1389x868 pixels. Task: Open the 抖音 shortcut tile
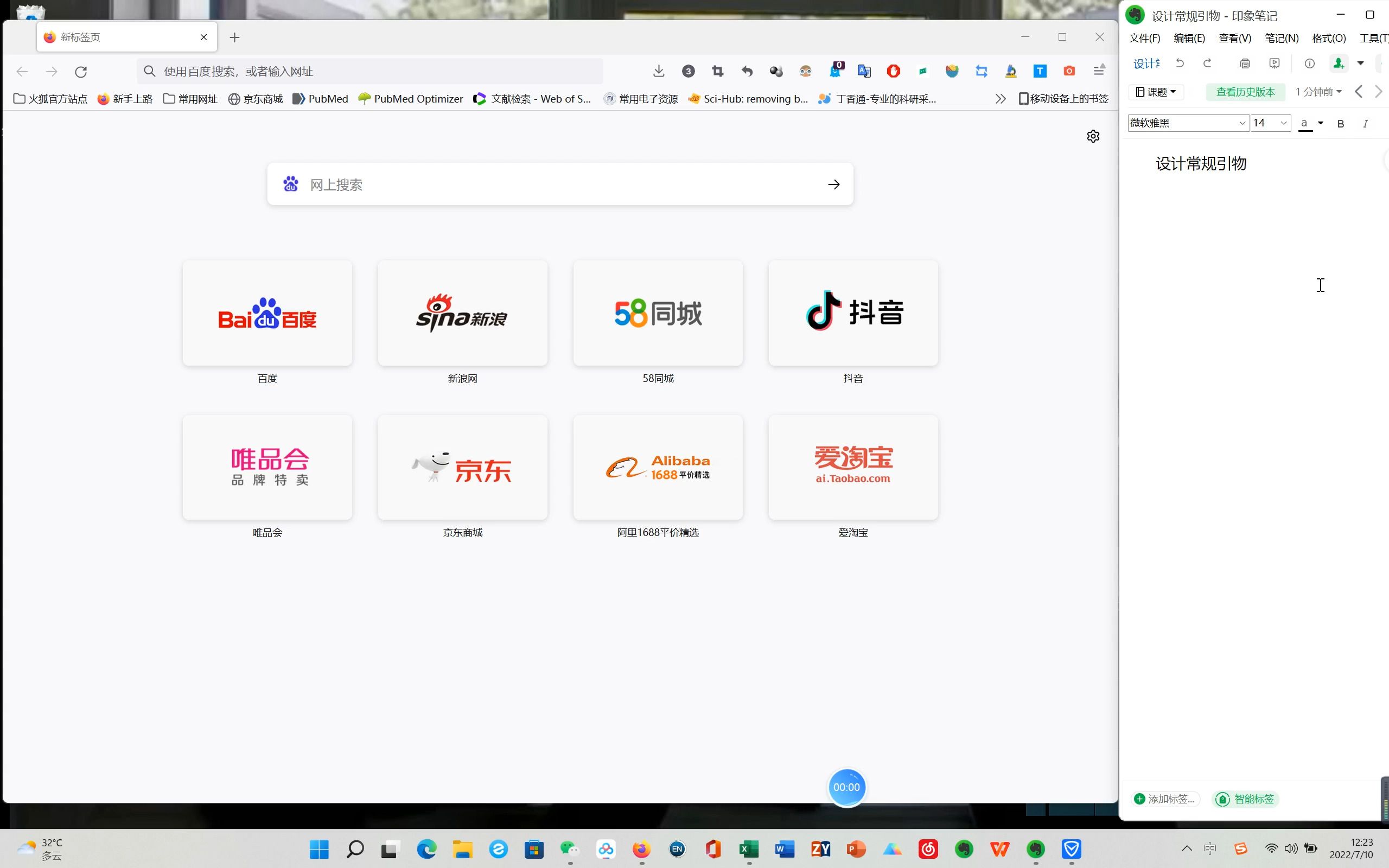click(x=853, y=313)
